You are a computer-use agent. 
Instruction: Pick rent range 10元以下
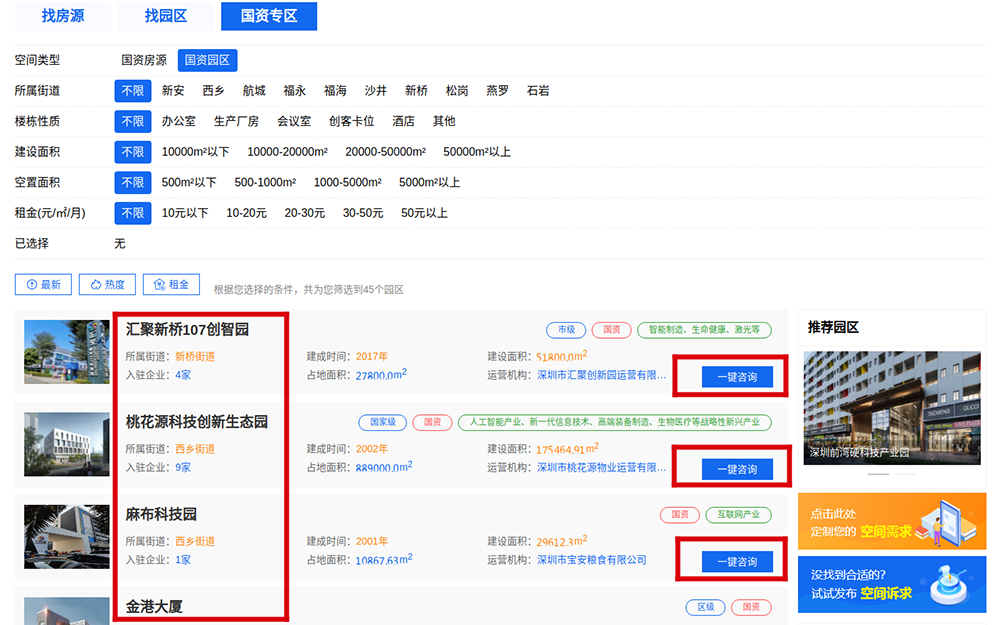point(185,213)
